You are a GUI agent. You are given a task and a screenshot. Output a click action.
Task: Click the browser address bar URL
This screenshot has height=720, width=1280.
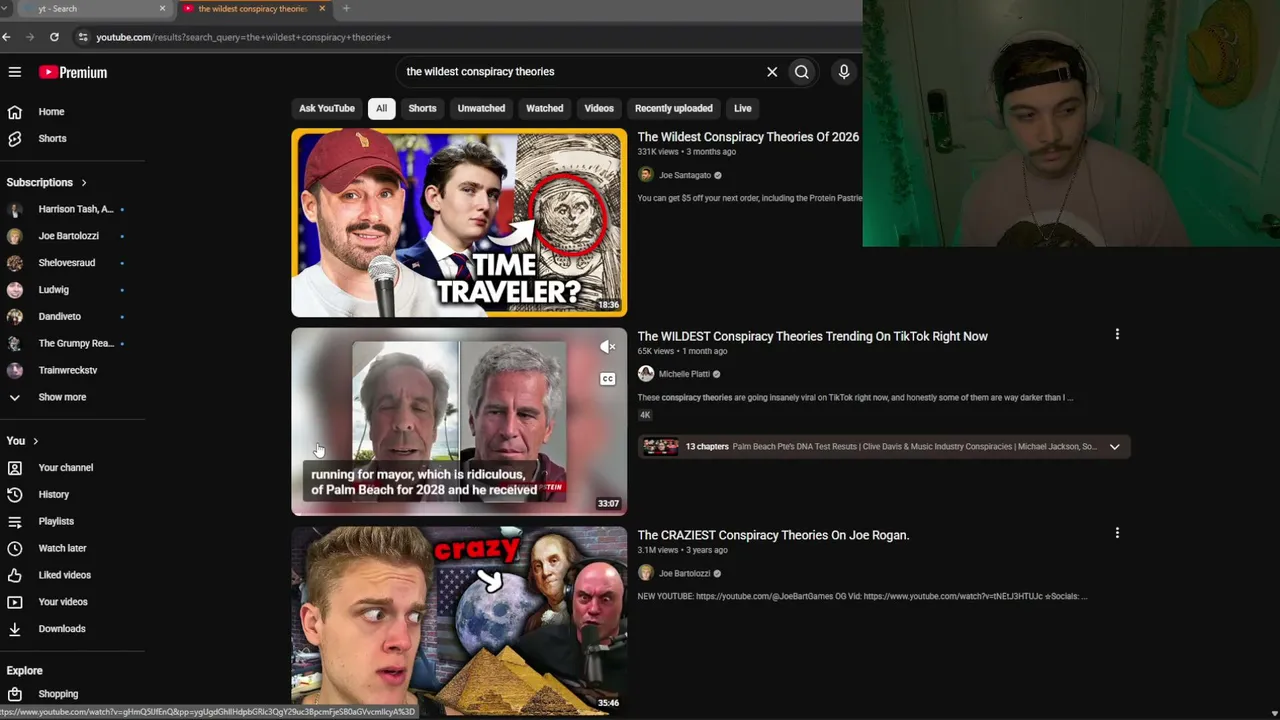point(243,37)
